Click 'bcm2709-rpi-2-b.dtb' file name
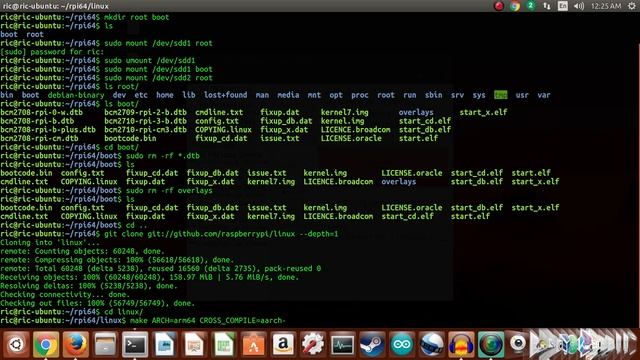Image resolution: width=640 pixels, height=360 pixels. 145,113
